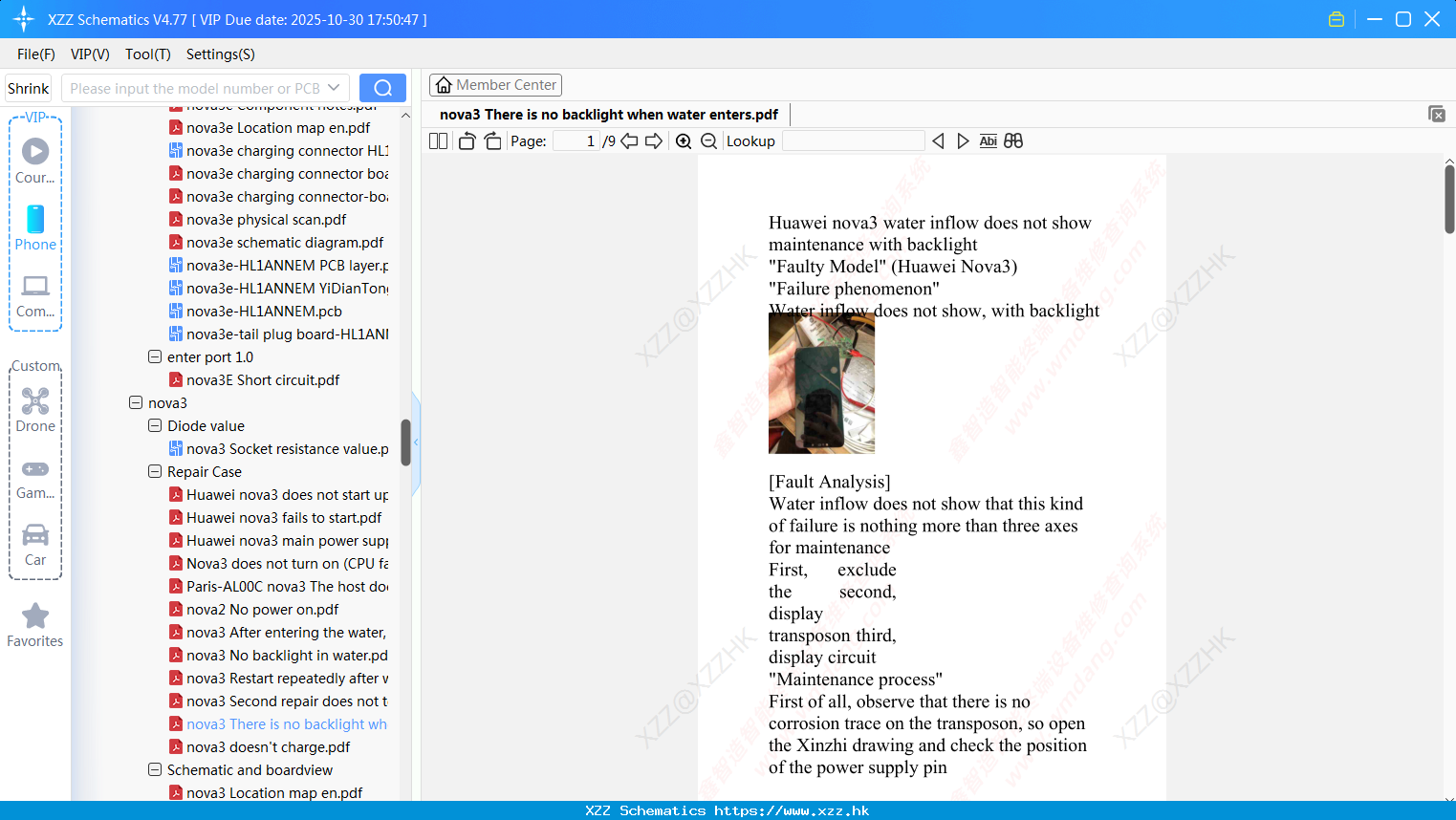Click the blue search button

[x=382, y=88]
